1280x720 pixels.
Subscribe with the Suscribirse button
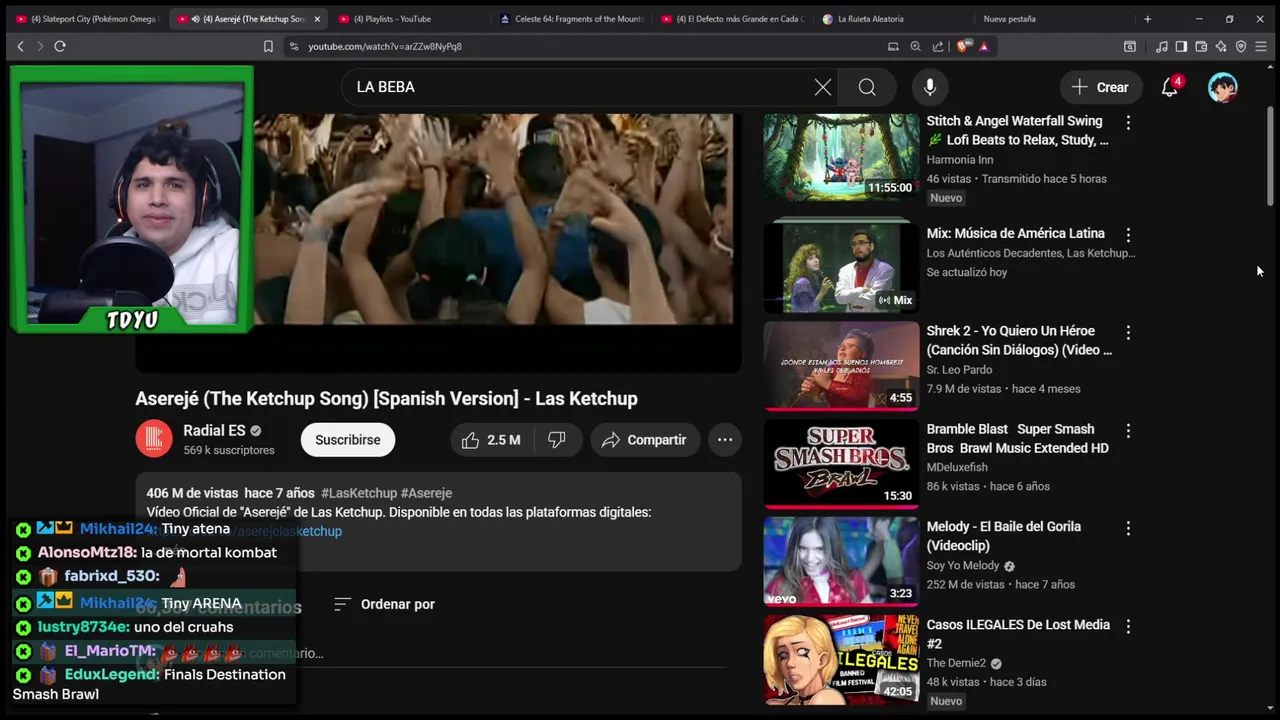click(348, 440)
